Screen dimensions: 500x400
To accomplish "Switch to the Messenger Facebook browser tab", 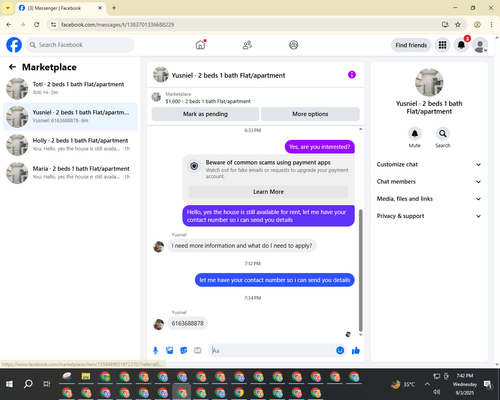I will point(60,8).
